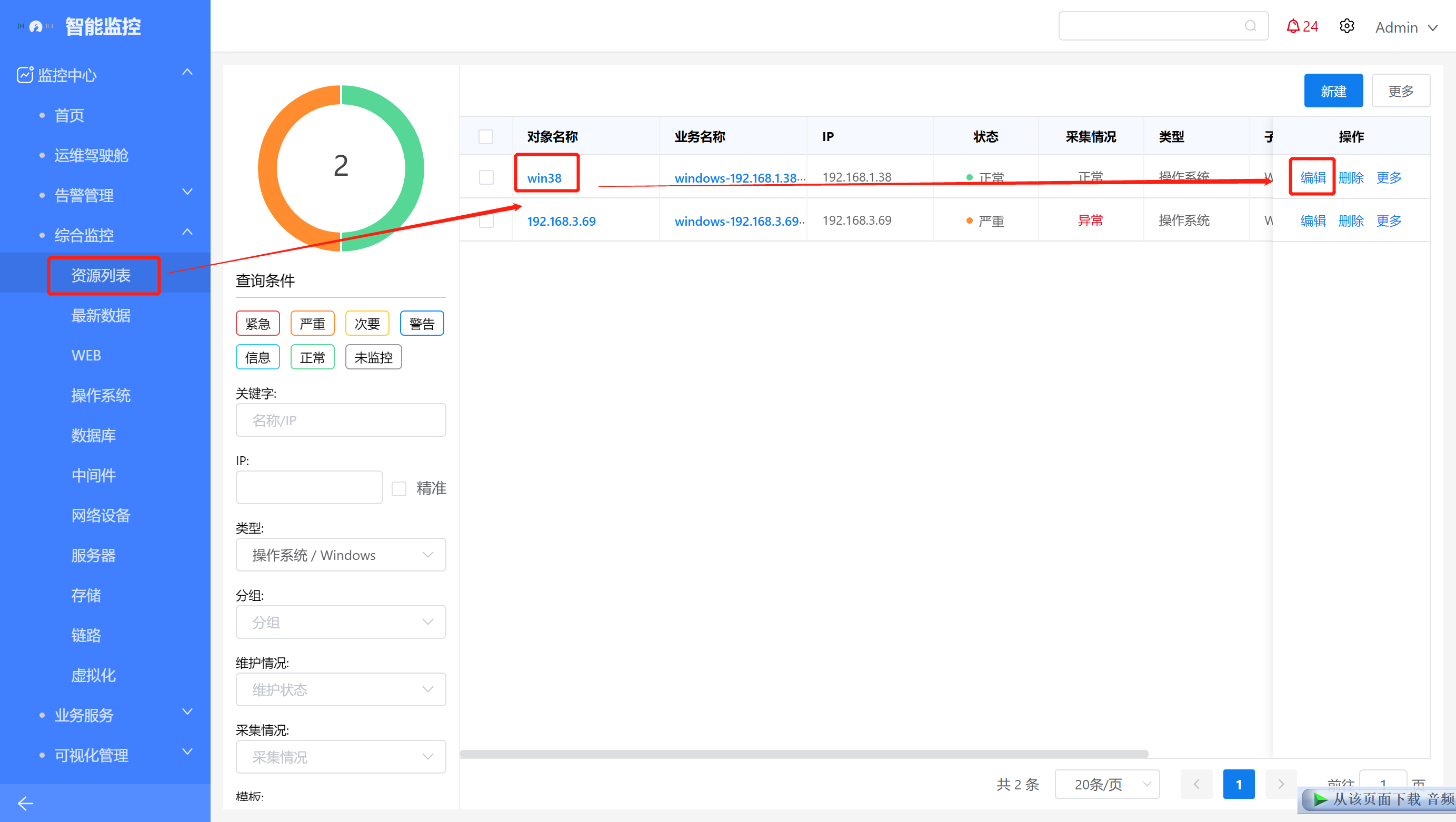Screen dimensions: 1456x822
Task: Open the 192.168.3.69 object name link
Action: 561,221
